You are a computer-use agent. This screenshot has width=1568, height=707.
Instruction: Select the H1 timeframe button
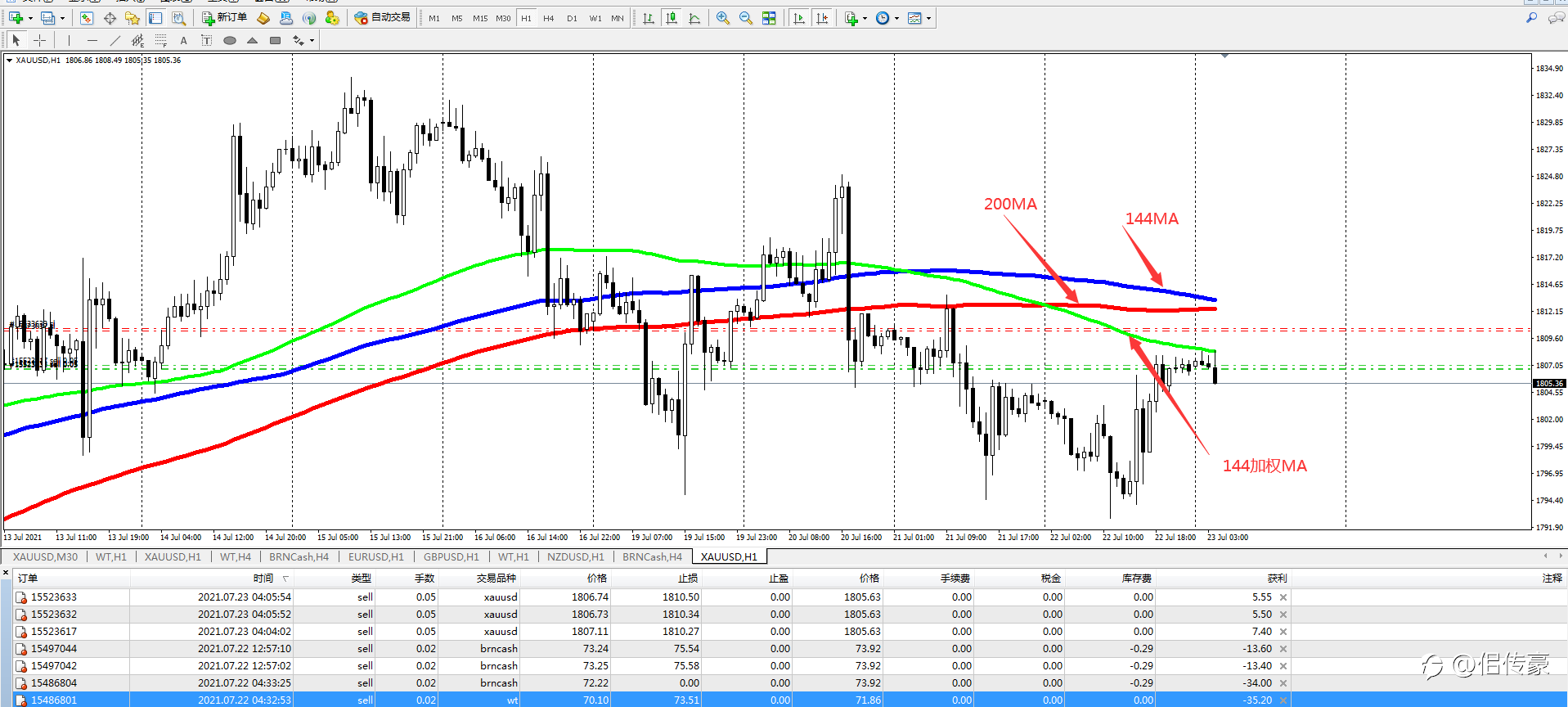pyautogui.click(x=526, y=18)
